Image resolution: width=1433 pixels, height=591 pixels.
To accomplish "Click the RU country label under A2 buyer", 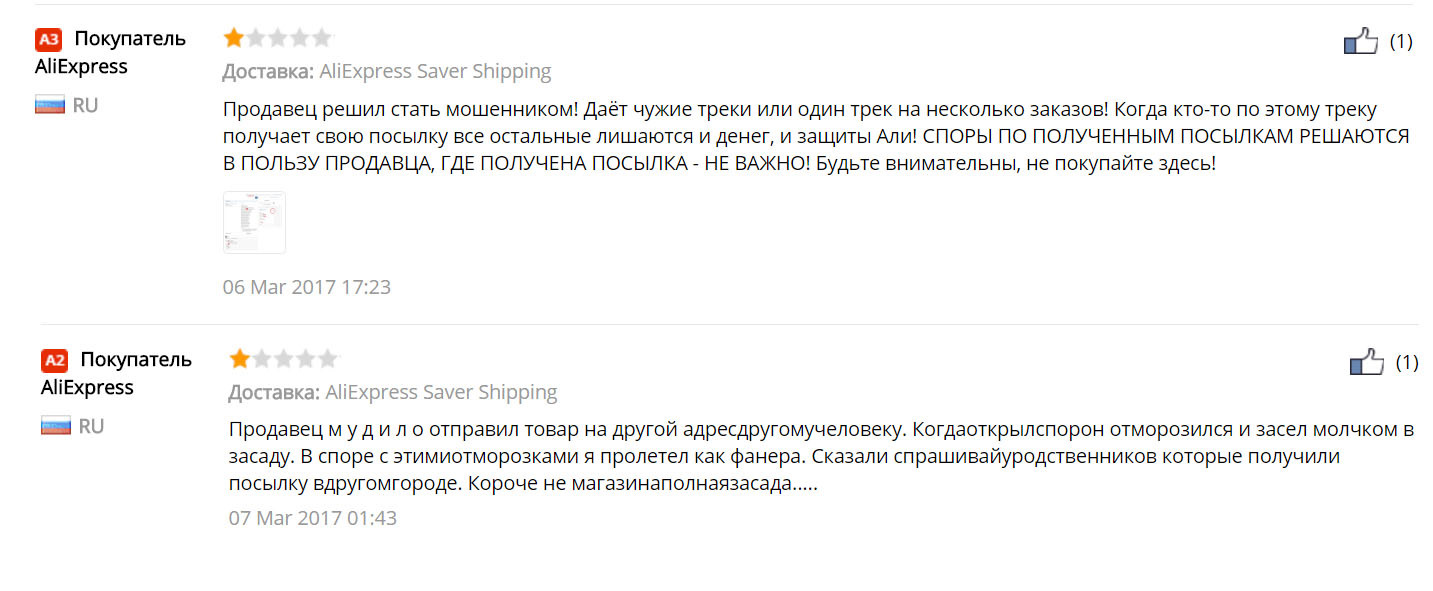I will (x=91, y=426).
